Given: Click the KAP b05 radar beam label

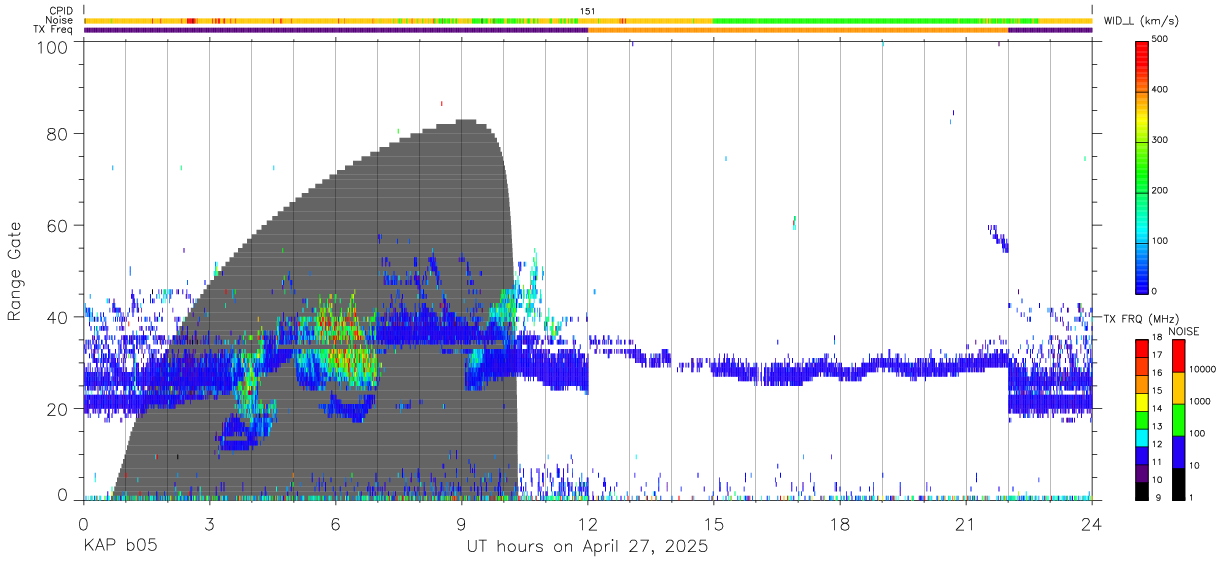Looking at the screenshot, I should (x=120, y=547).
